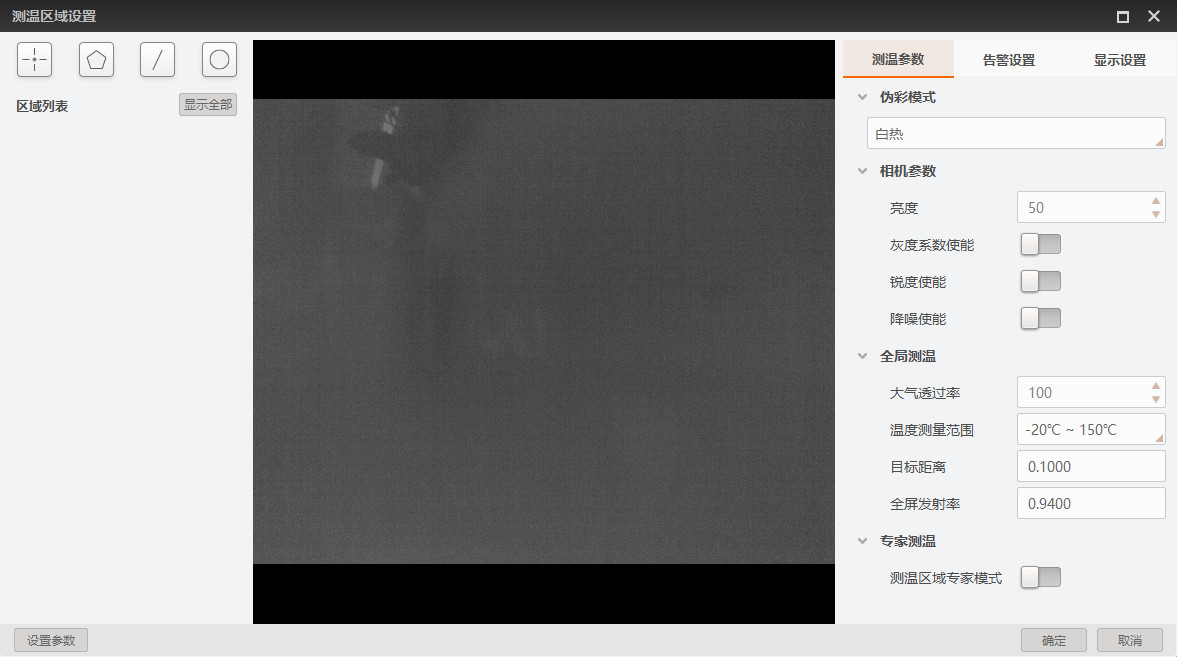Collapse the 全局测温 section
Image resolution: width=1177 pixels, height=657 pixels.
coord(862,356)
